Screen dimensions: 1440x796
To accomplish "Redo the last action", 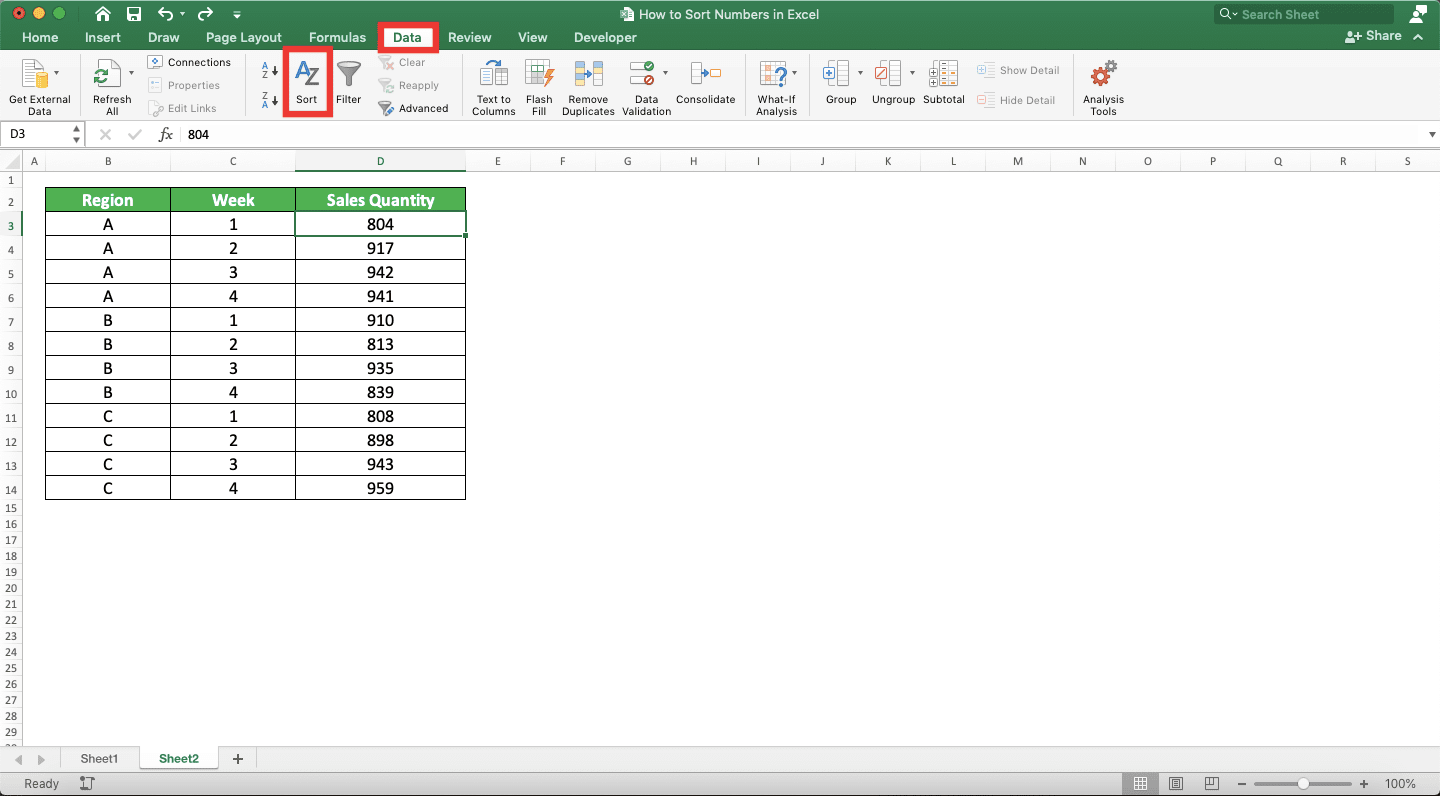I will tap(205, 14).
